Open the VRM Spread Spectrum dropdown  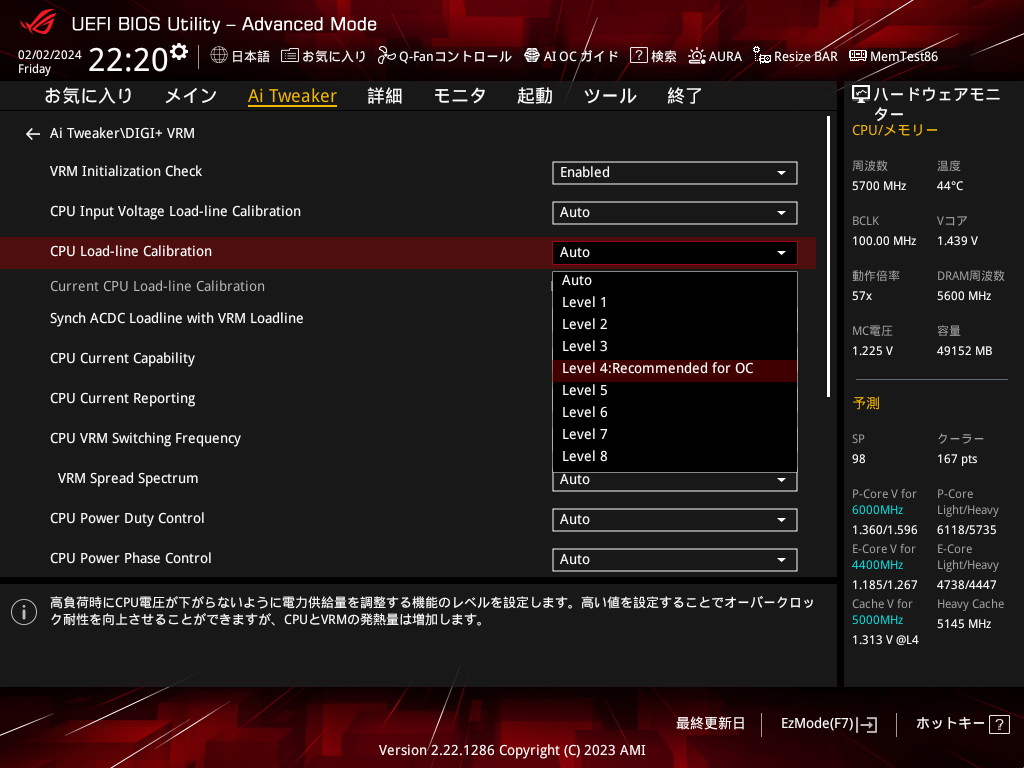(x=675, y=481)
